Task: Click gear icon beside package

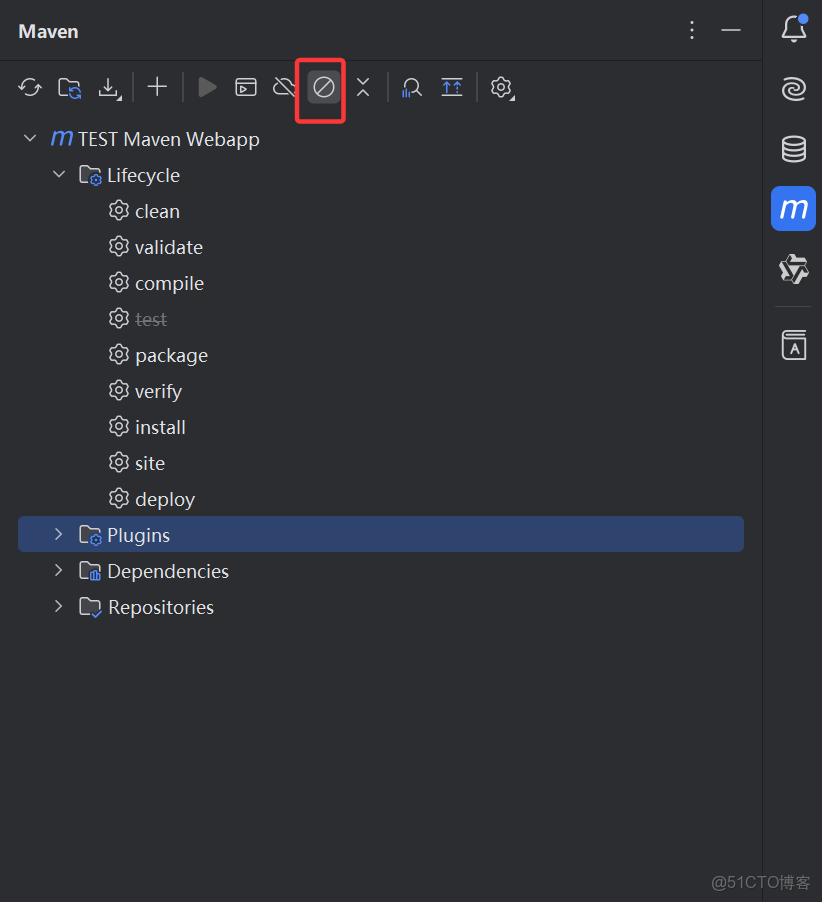Action: [118, 354]
